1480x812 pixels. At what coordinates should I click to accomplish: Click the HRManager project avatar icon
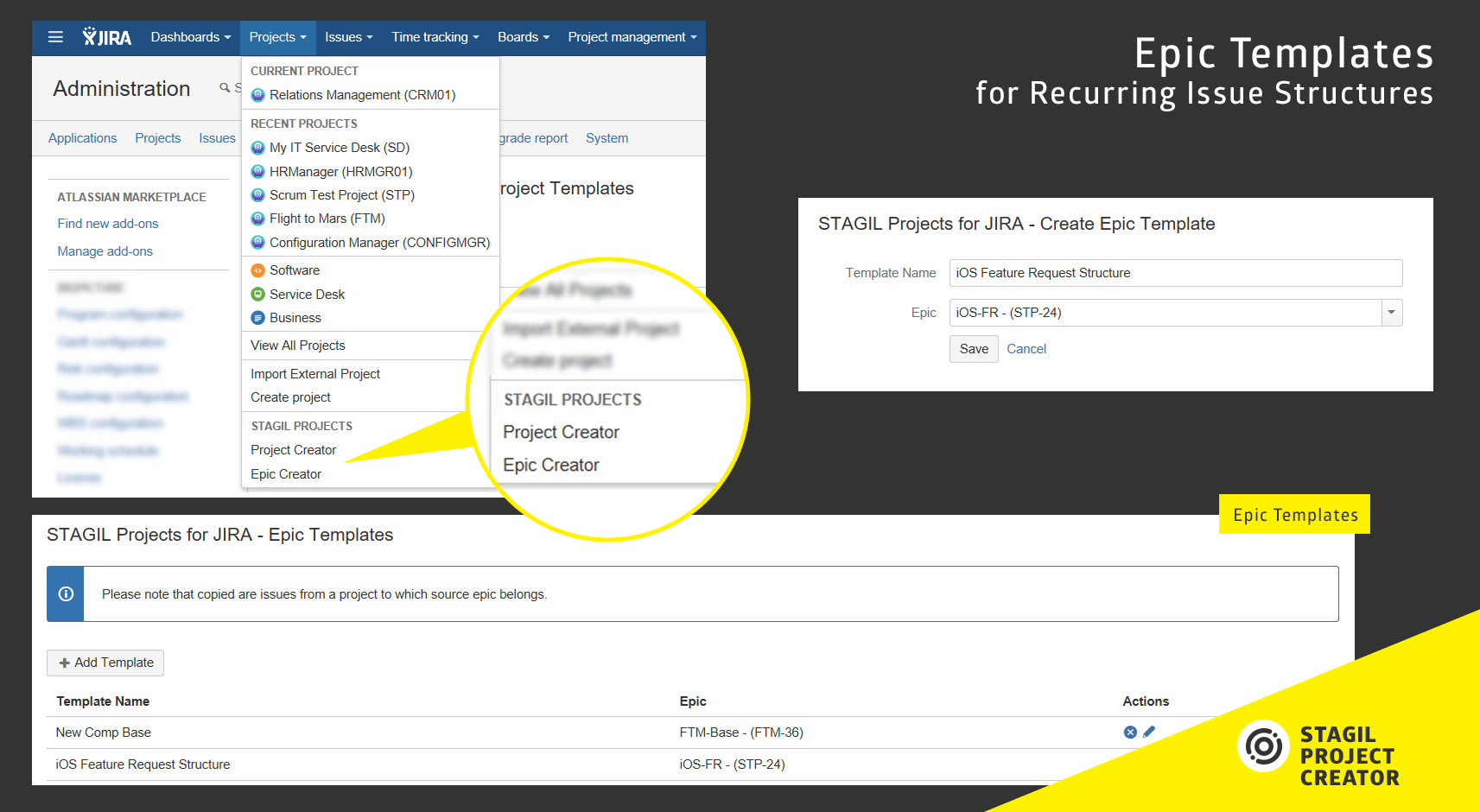pyautogui.click(x=257, y=172)
